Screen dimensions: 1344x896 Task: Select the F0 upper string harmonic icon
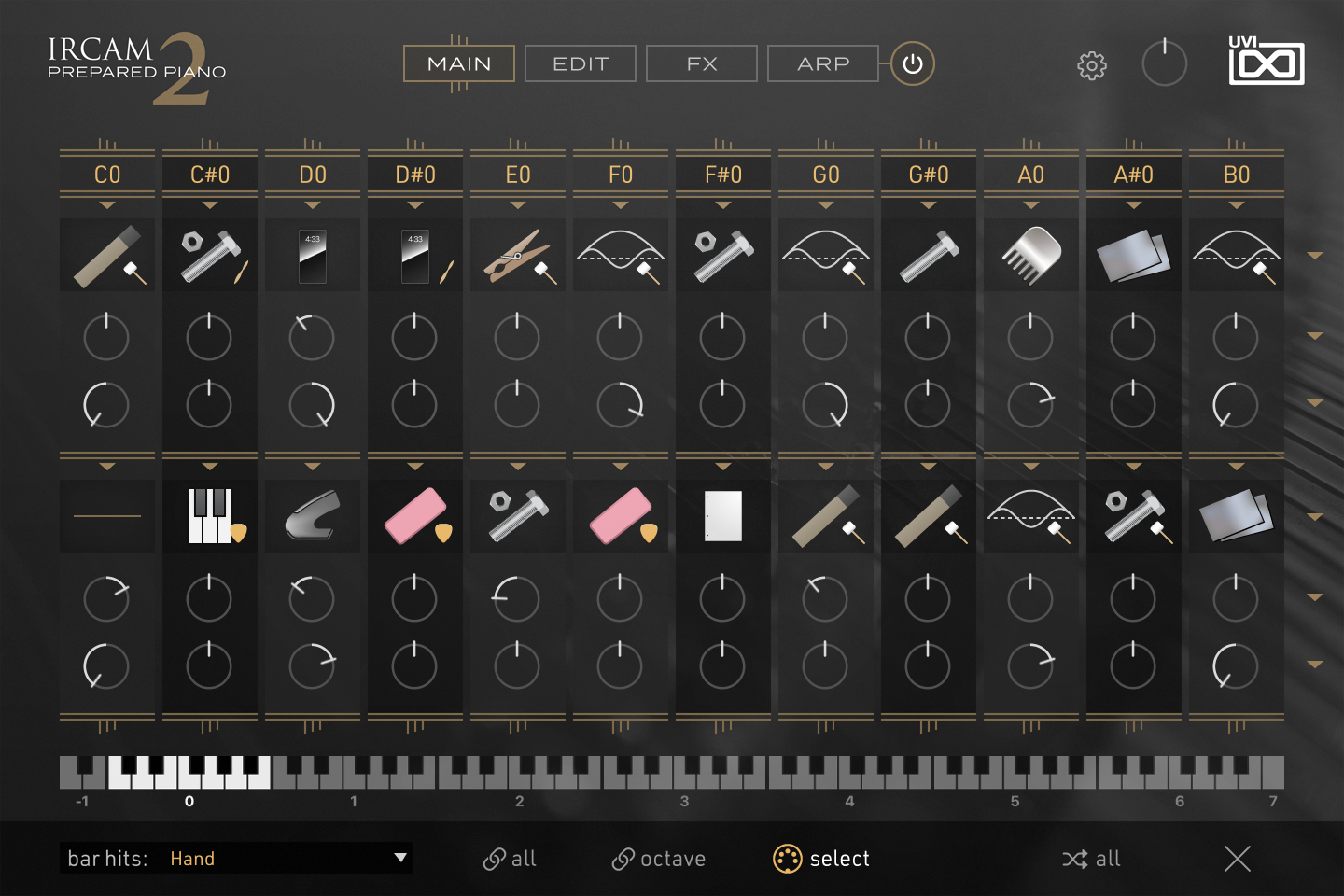pyautogui.click(x=621, y=255)
